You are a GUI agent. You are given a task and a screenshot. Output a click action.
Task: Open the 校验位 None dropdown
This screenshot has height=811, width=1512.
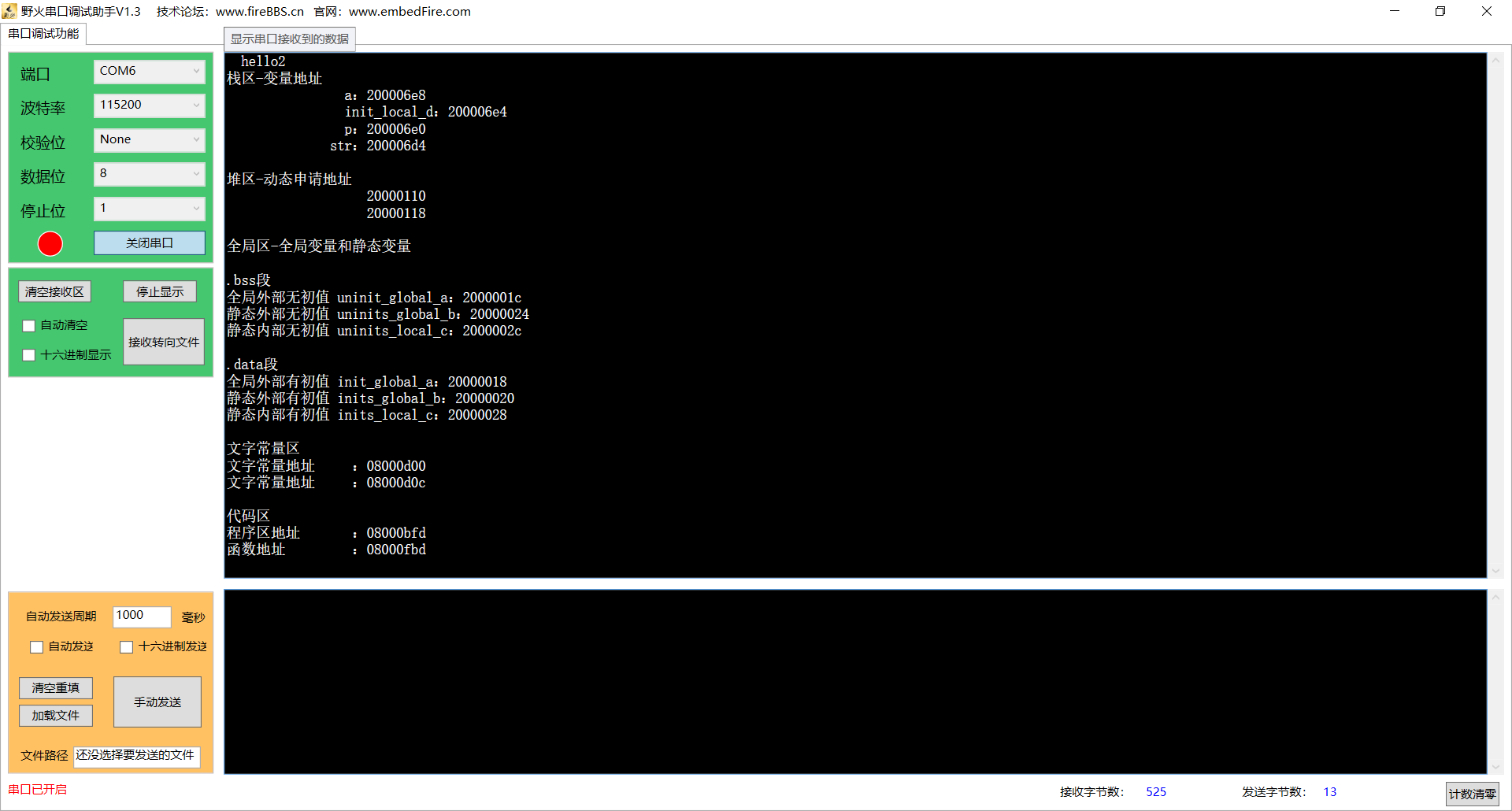pos(150,139)
